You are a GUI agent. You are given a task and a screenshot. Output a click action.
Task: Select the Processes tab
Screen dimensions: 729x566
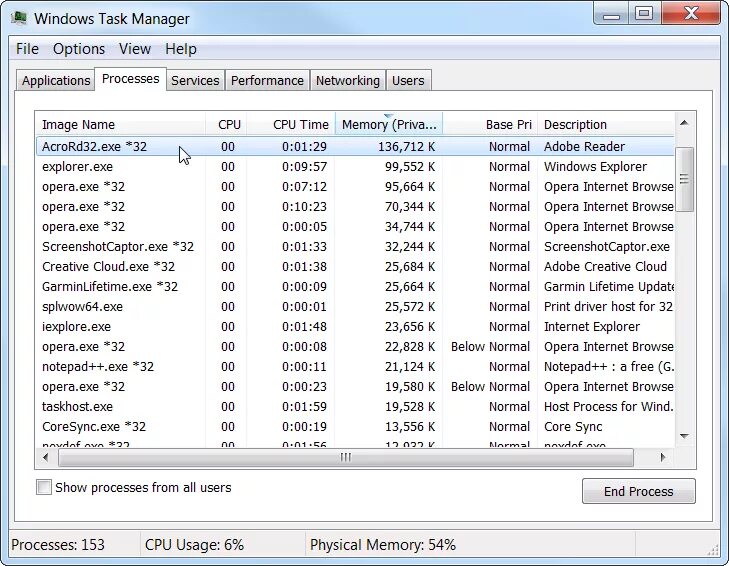click(x=131, y=79)
